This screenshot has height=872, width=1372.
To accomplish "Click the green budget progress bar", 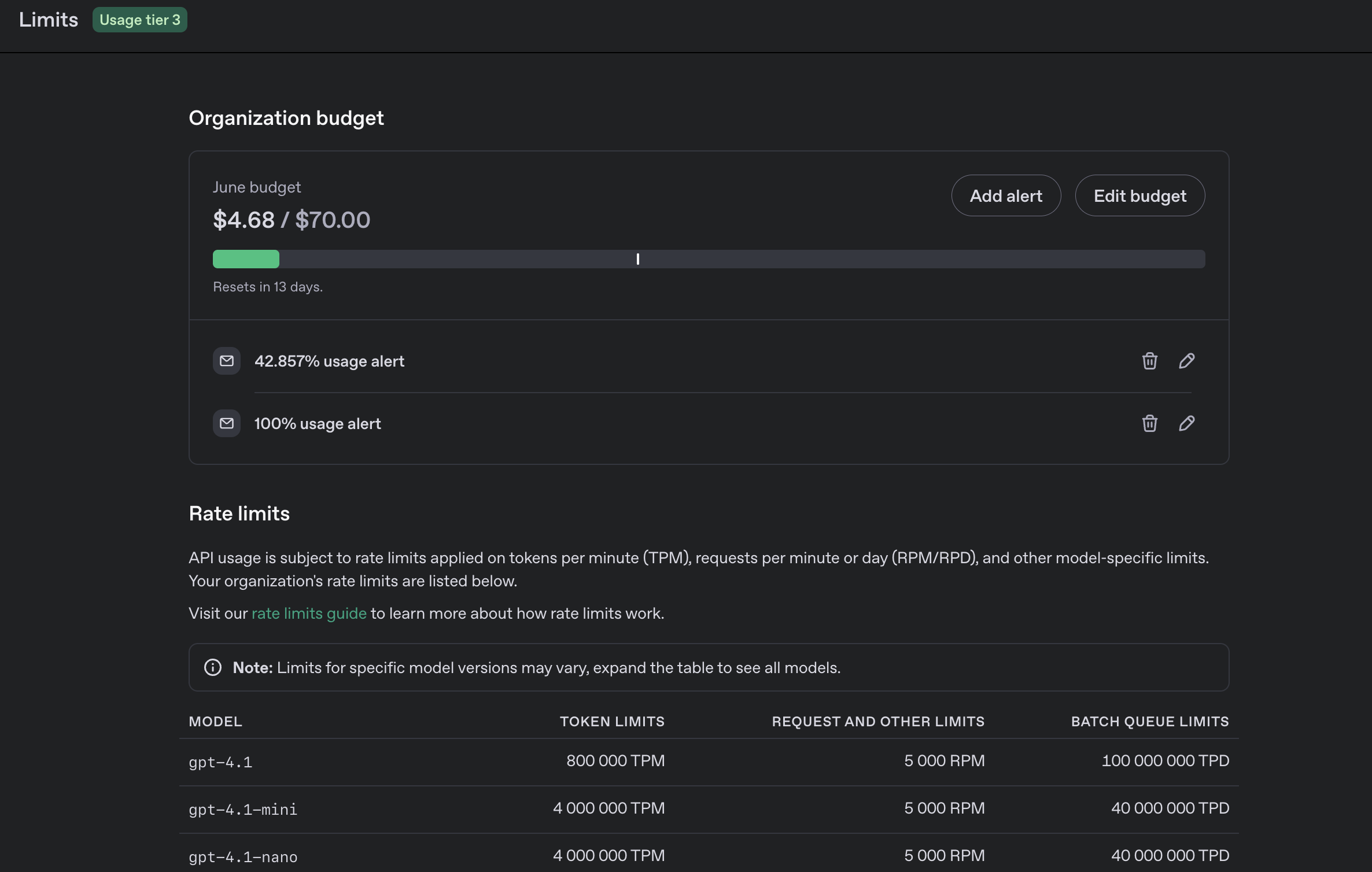I will [246, 259].
